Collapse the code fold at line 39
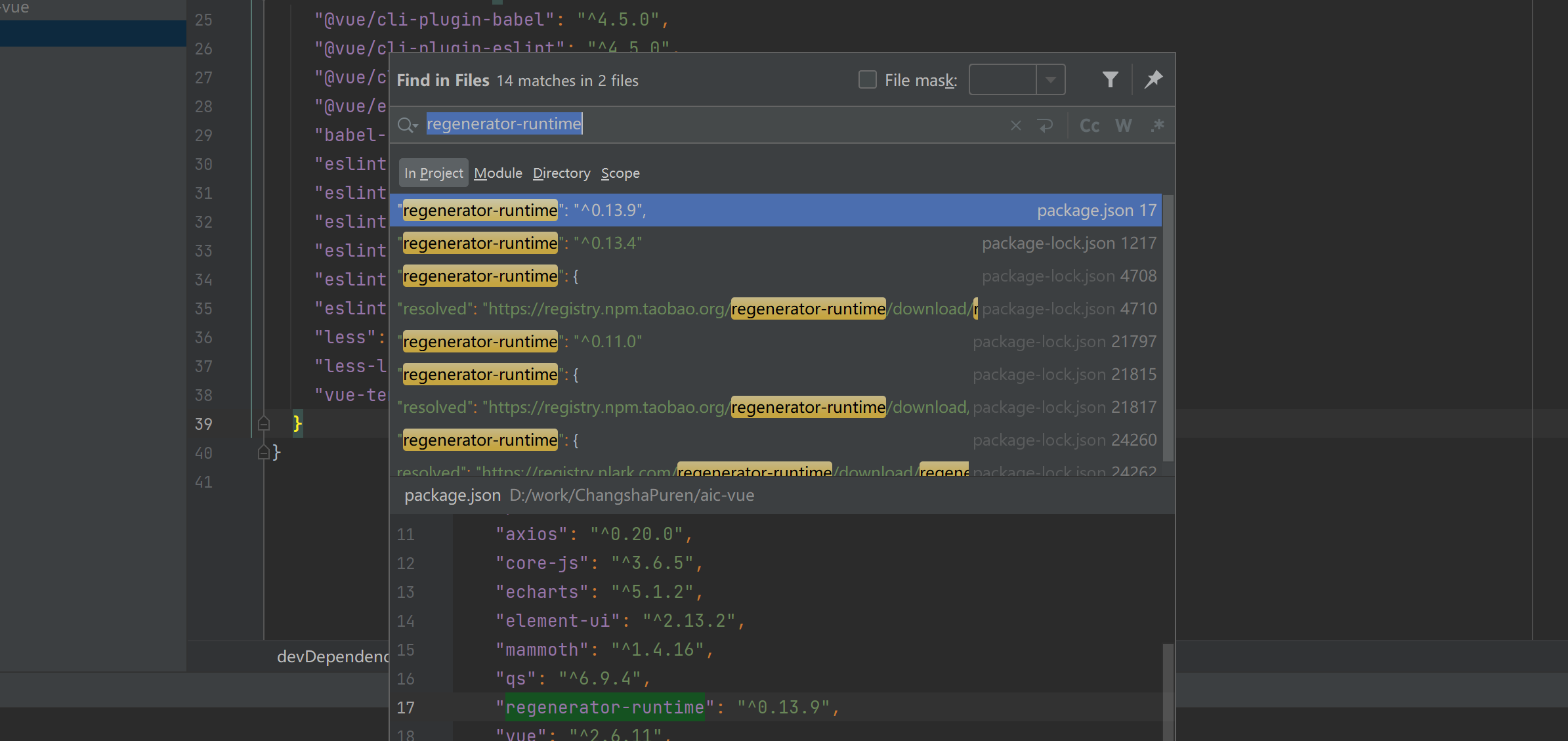The image size is (1568, 741). click(264, 423)
